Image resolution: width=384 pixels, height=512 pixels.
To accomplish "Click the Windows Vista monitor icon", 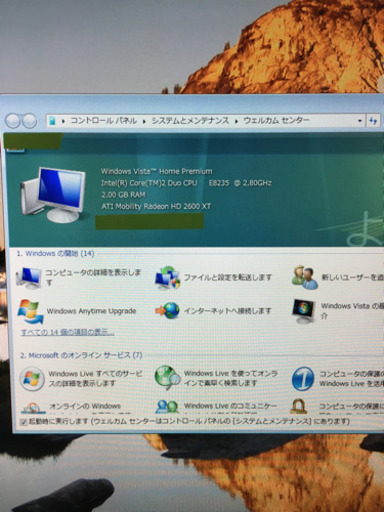I will click(303, 311).
